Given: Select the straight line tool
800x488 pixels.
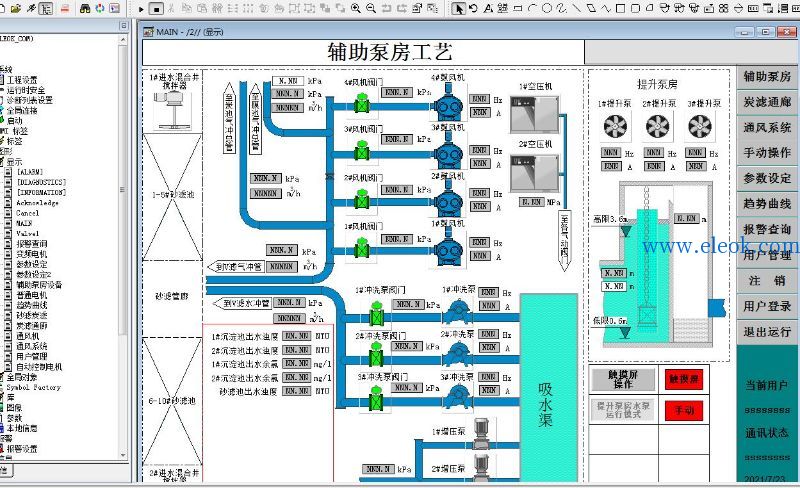Looking at the screenshot, I should (x=577, y=8).
